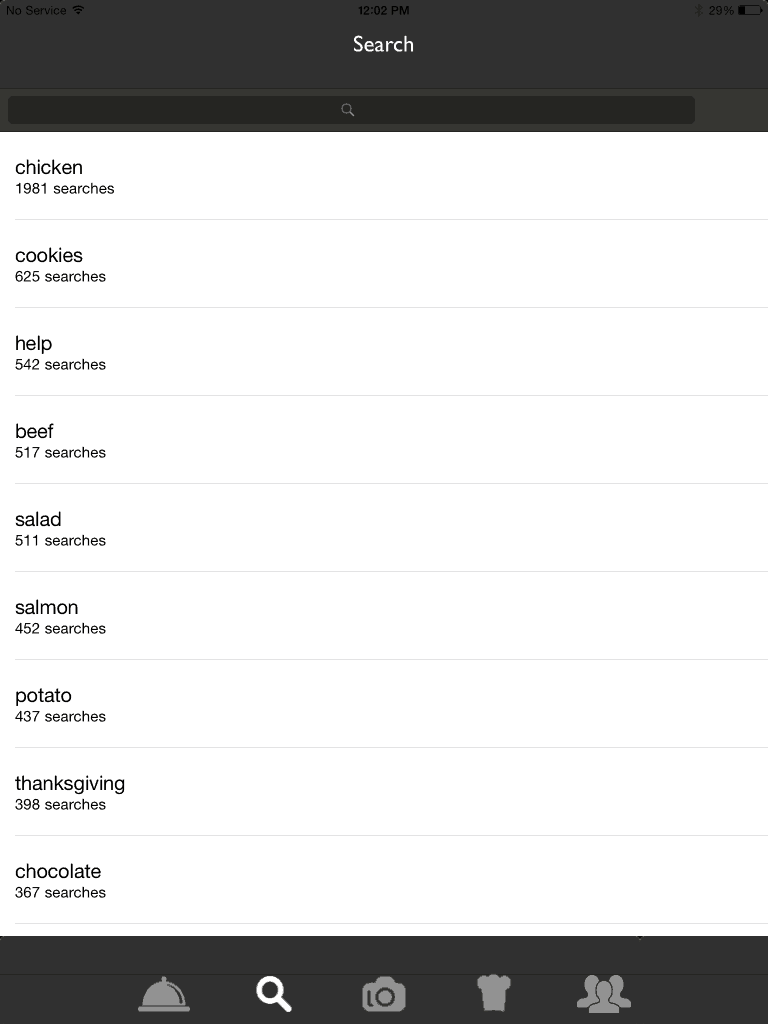Tap the Bluetooth status icon
The image size is (768, 1024).
point(698,10)
